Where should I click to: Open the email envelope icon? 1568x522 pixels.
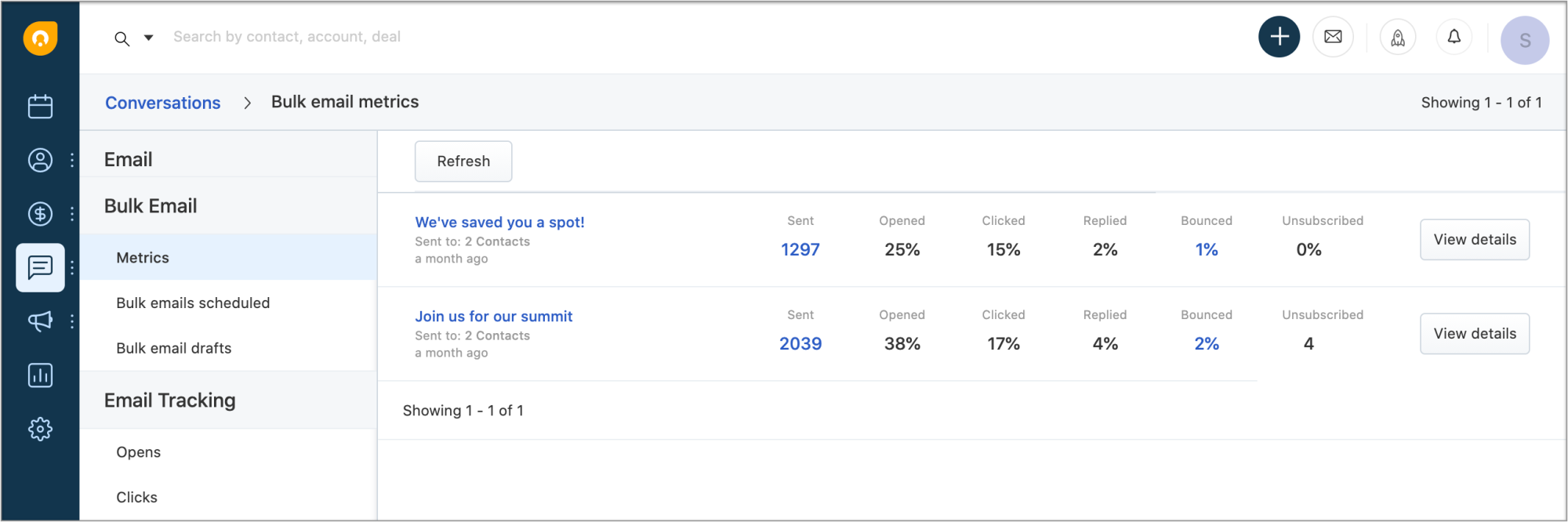click(x=1333, y=37)
